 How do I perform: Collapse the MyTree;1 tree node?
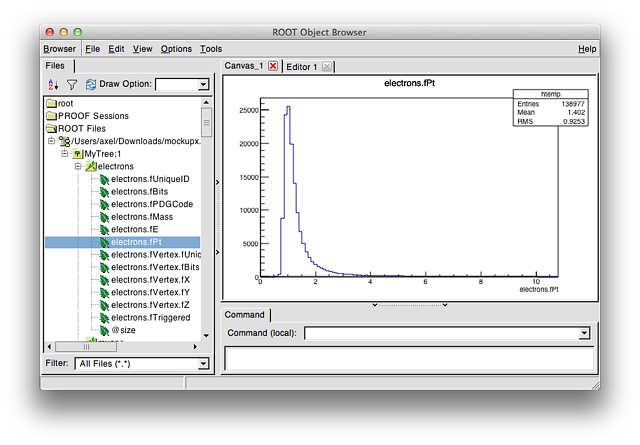(65, 154)
